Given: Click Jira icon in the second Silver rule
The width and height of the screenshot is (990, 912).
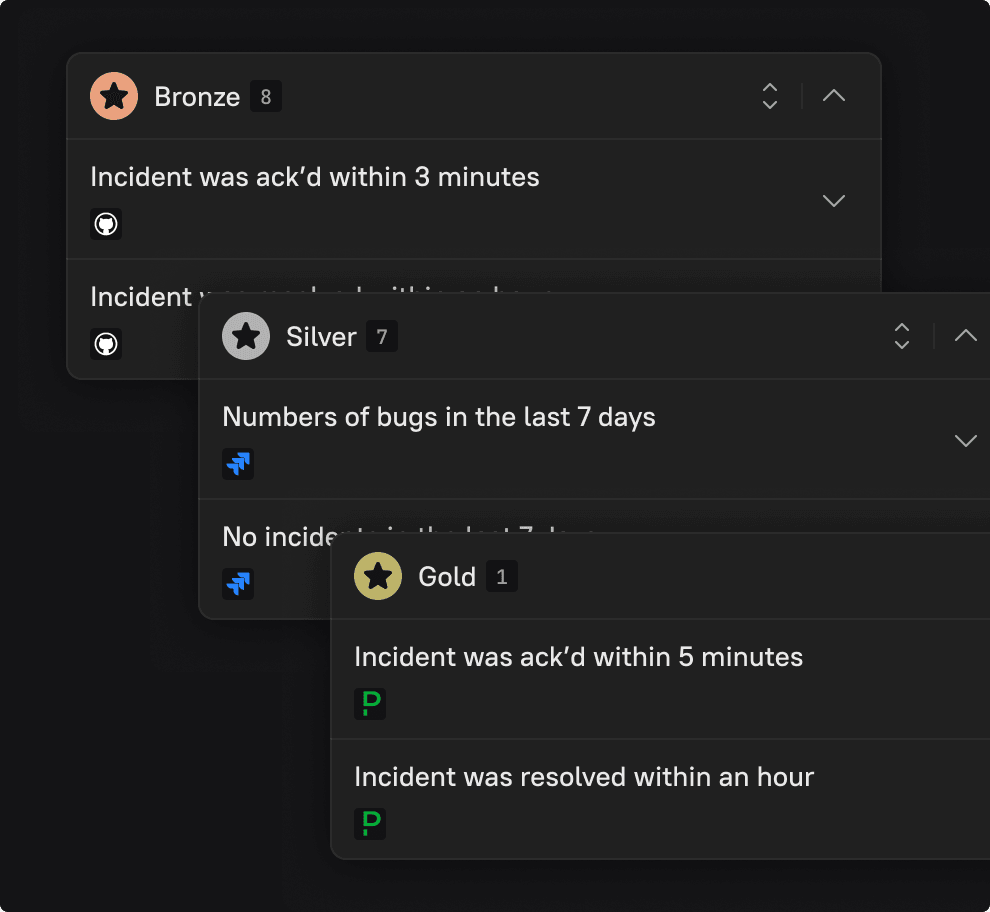Looking at the screenshot, I should point(238,584).
